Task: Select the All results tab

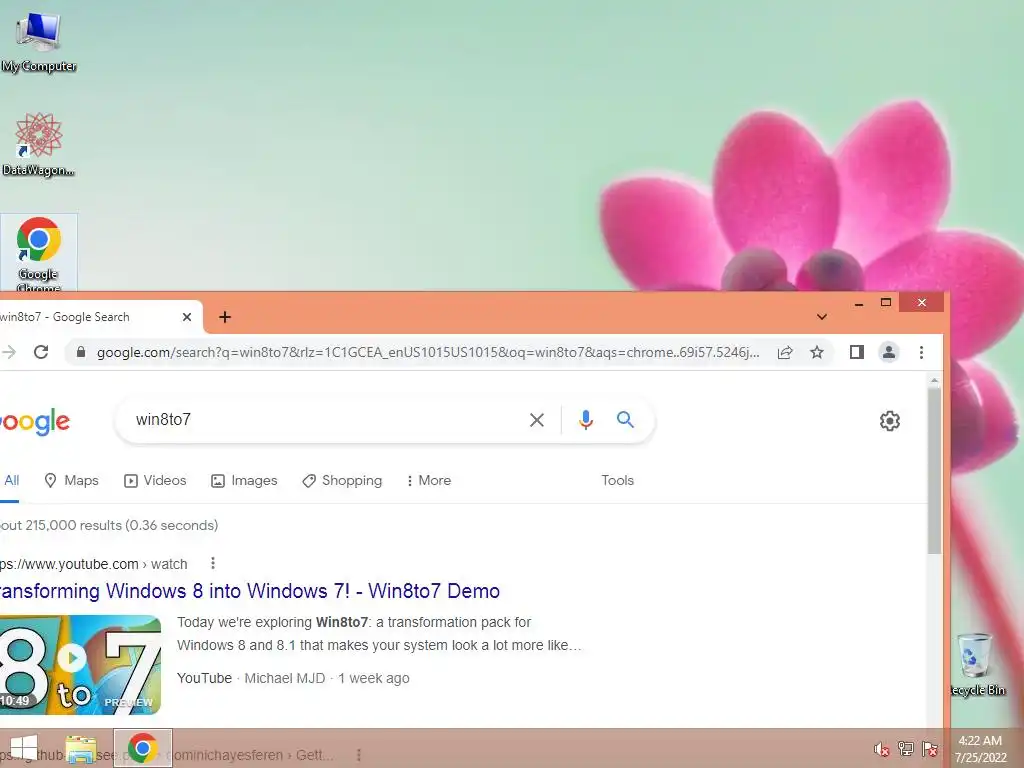Action: click(11, 481)
